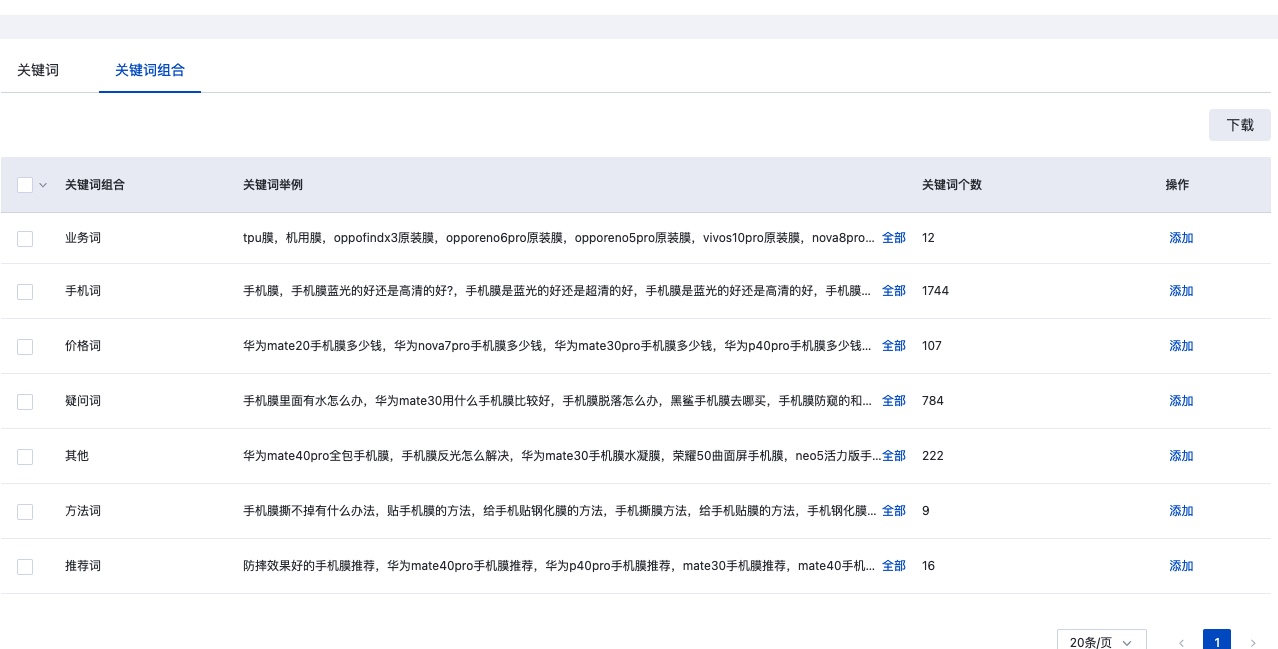1278x649 pixels.
Task: Switch to the 关键词 tab
Action: (x=37, y=70)
